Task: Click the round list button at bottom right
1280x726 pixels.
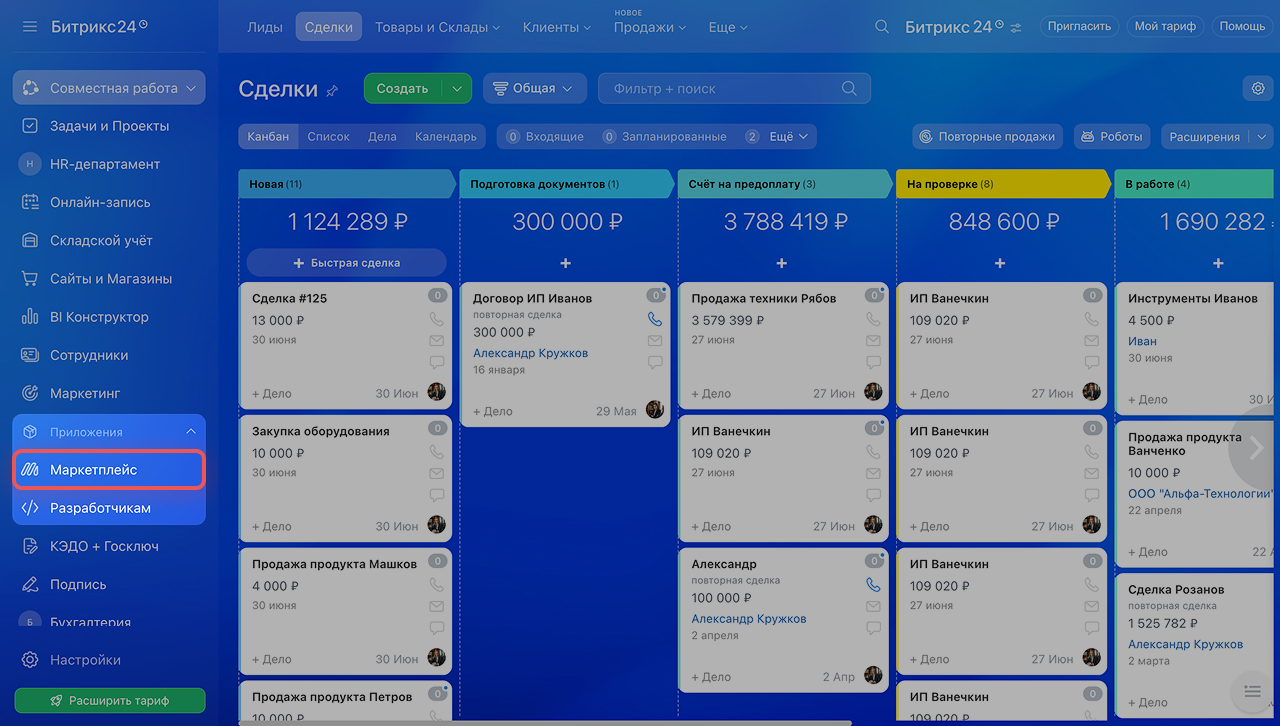Action: (1251, 691)
